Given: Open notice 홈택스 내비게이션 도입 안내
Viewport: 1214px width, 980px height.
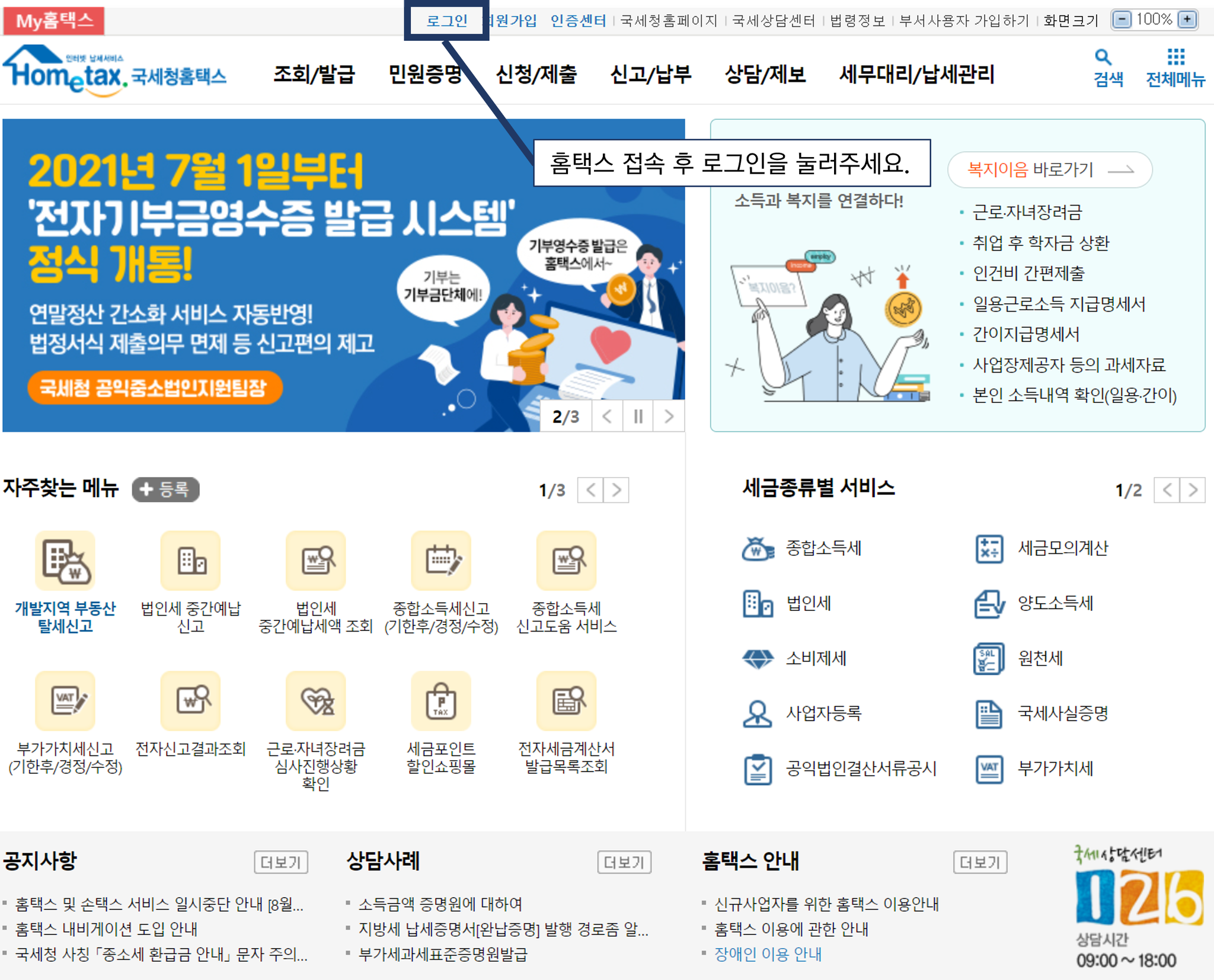Looking at the screenshot, I should (x=107, y=929).
